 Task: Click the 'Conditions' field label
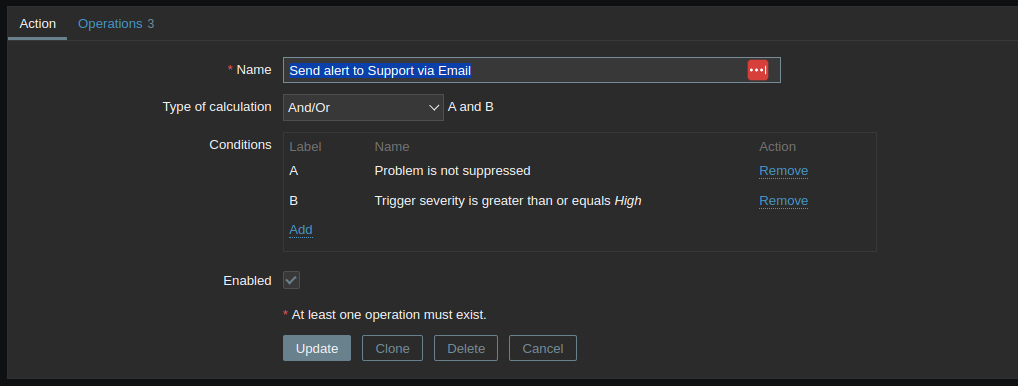pos(240,145)
